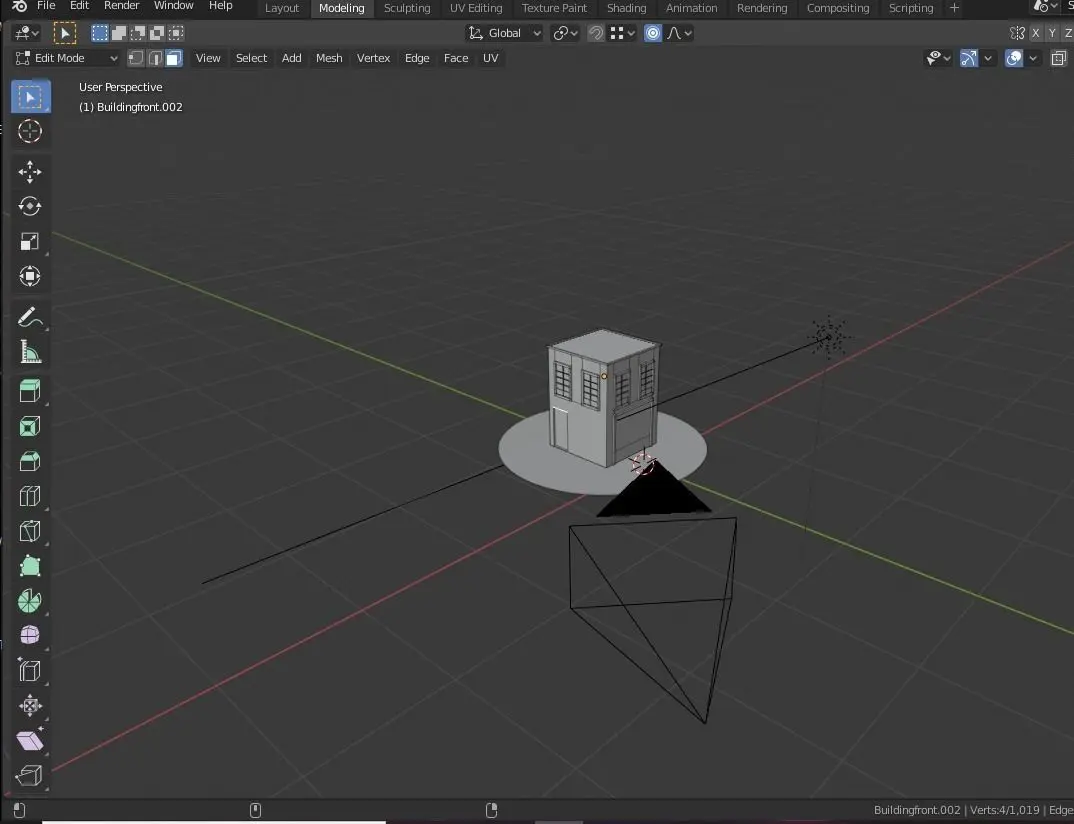Add a new workspace tab
Image resolution: width=1074 pixels, height=824 pixels.
point(954,8)
